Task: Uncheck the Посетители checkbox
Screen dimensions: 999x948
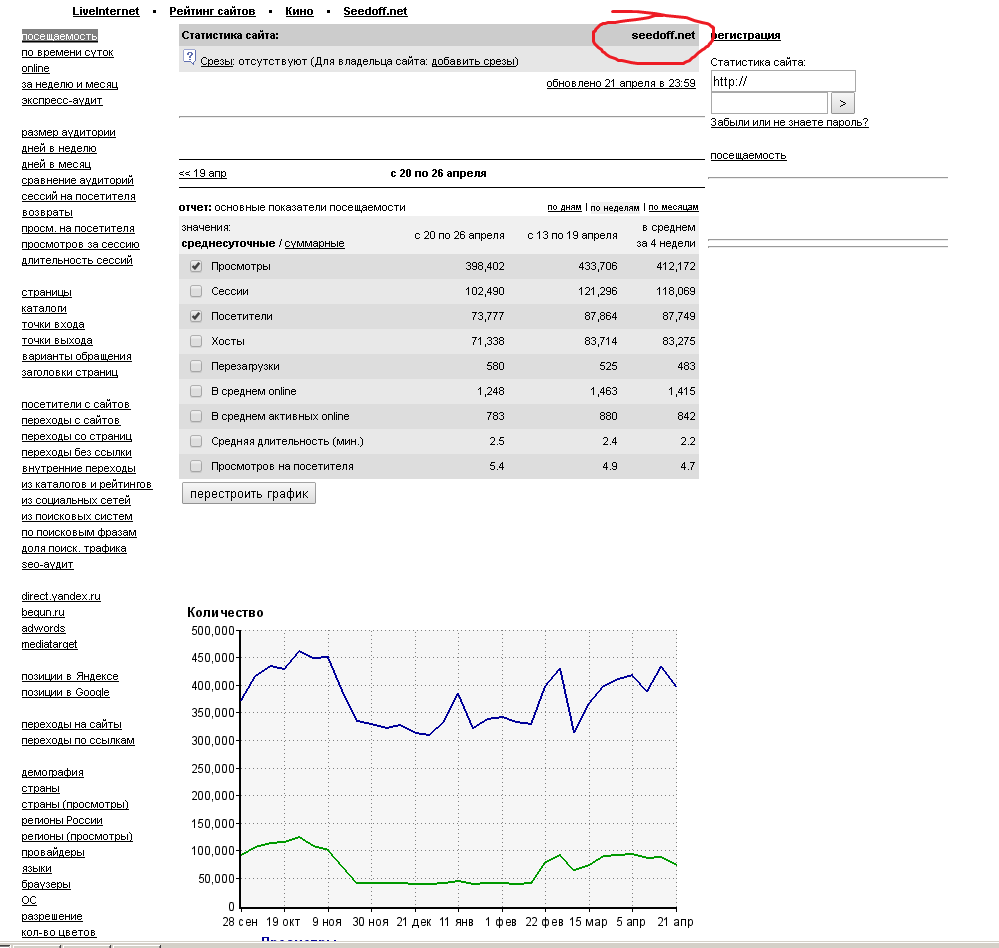Action: point(196,316)
